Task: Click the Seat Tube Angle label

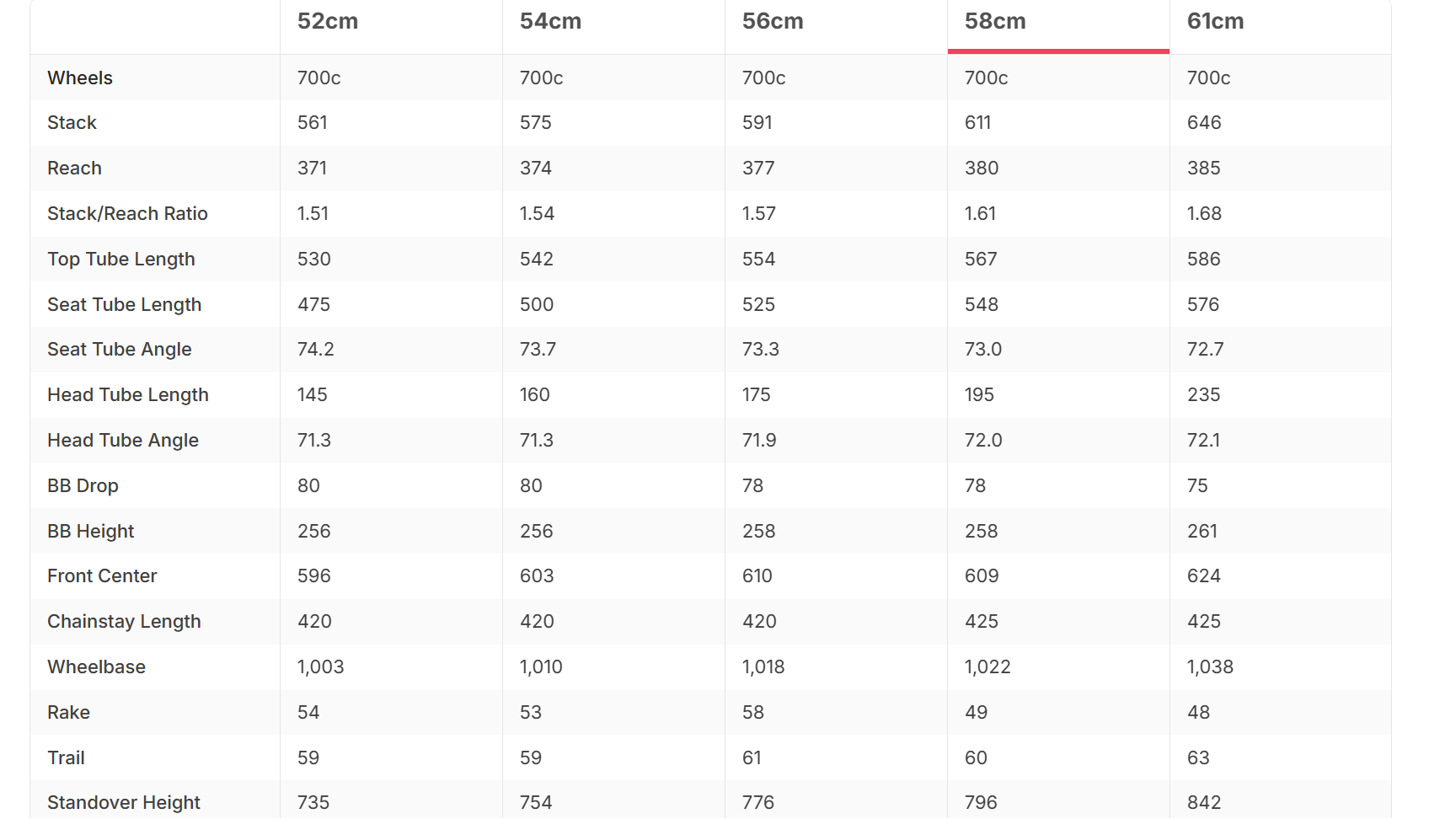Action: tap(120, 350)
